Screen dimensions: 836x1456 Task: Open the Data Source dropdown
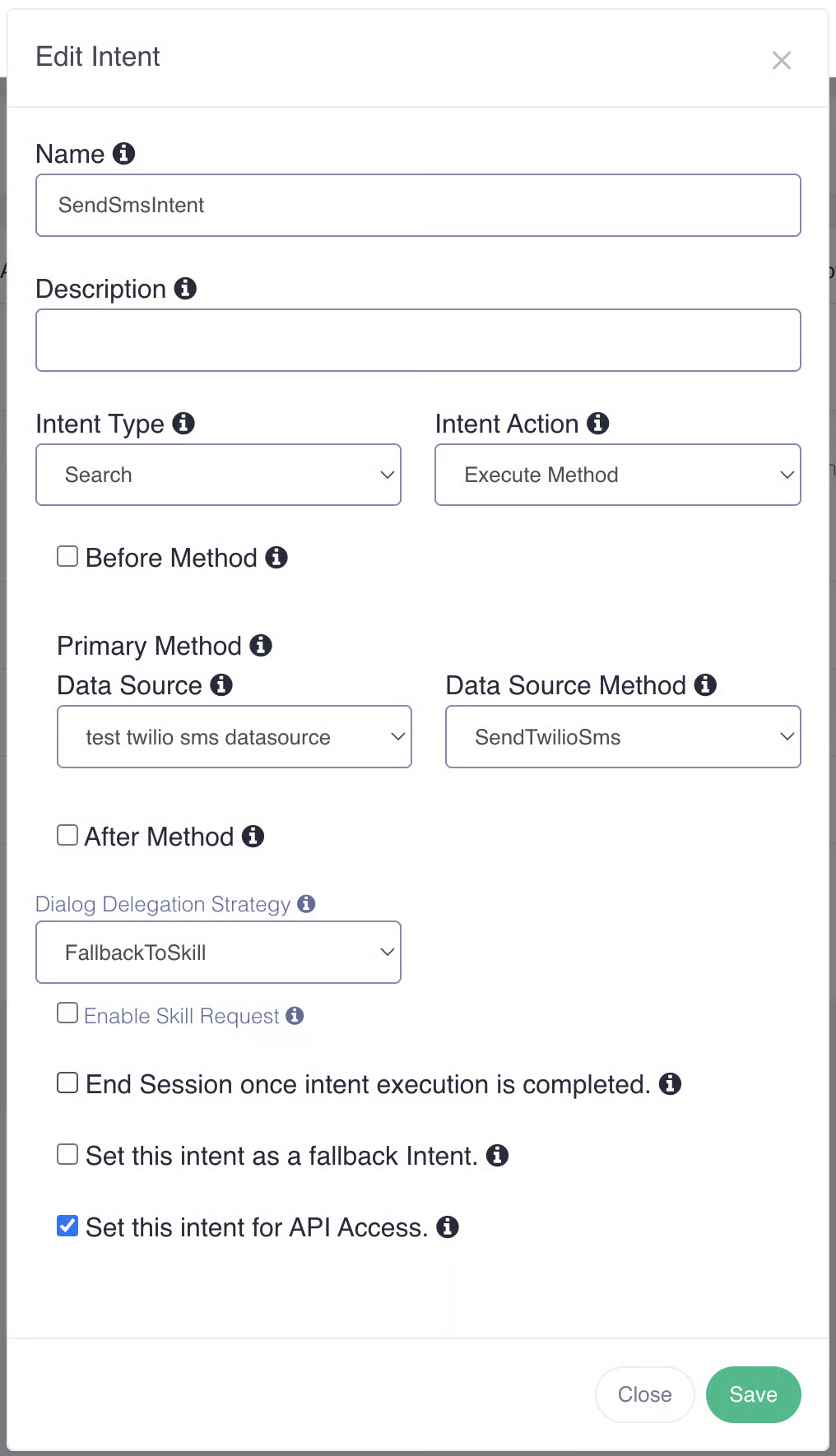pyautogui.click(x=234, y=737)
